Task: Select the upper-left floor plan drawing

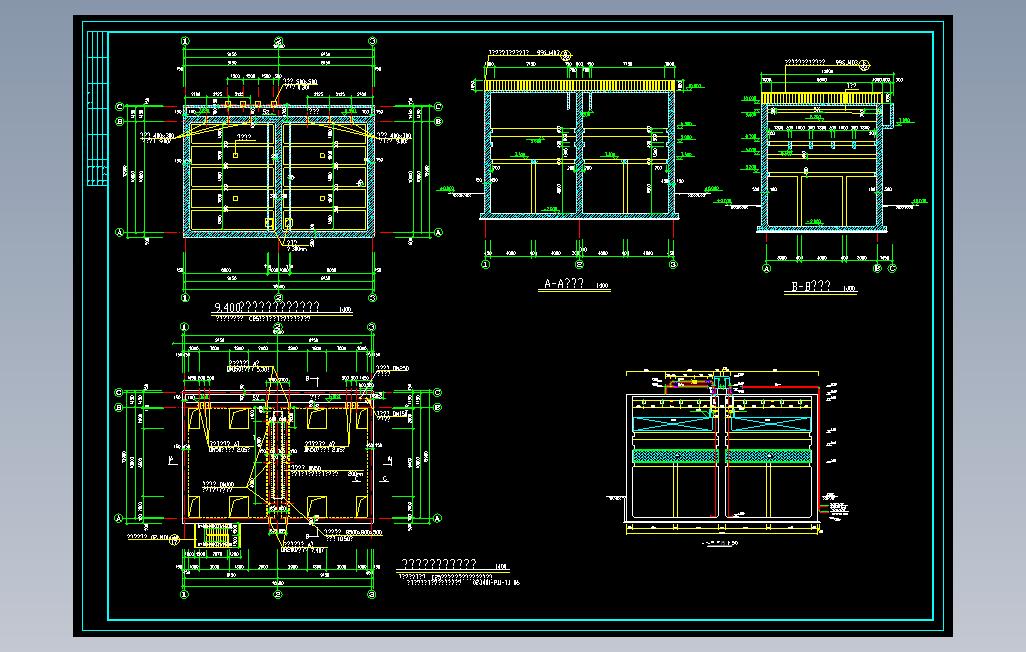Action: 279,170
